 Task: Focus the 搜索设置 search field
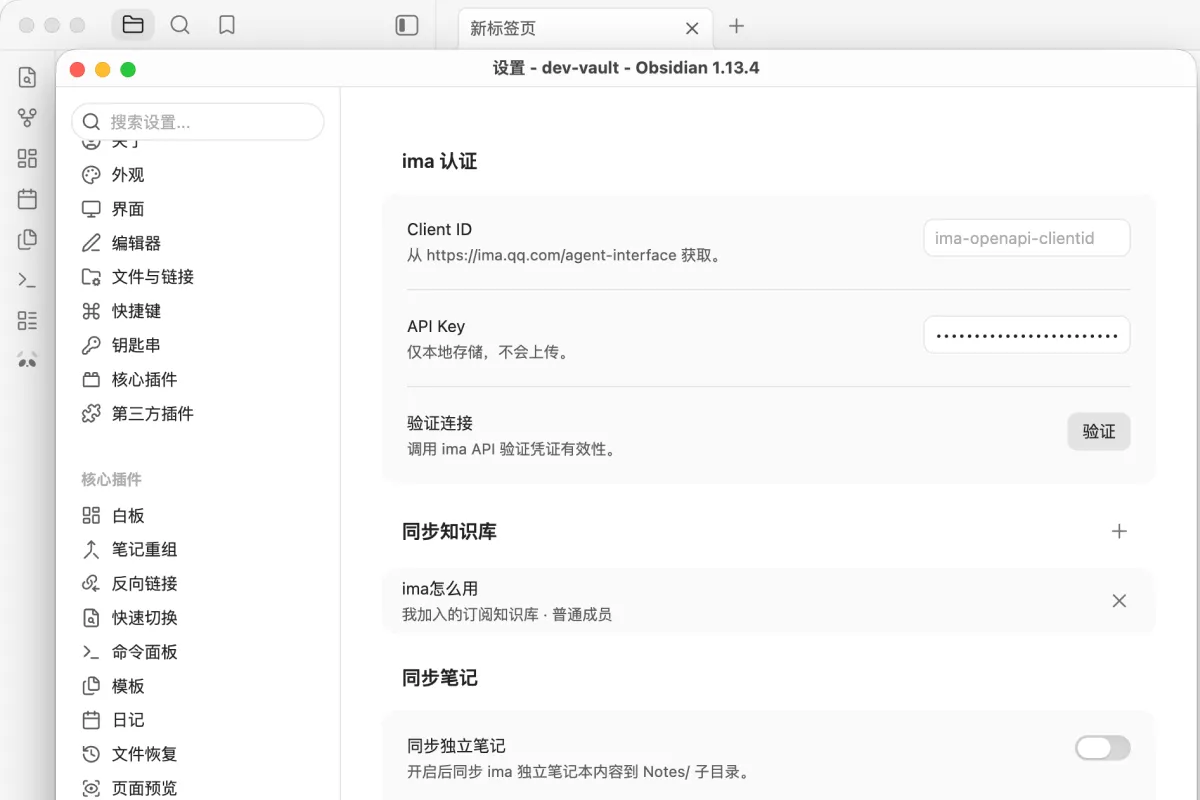tap(198, 122)
